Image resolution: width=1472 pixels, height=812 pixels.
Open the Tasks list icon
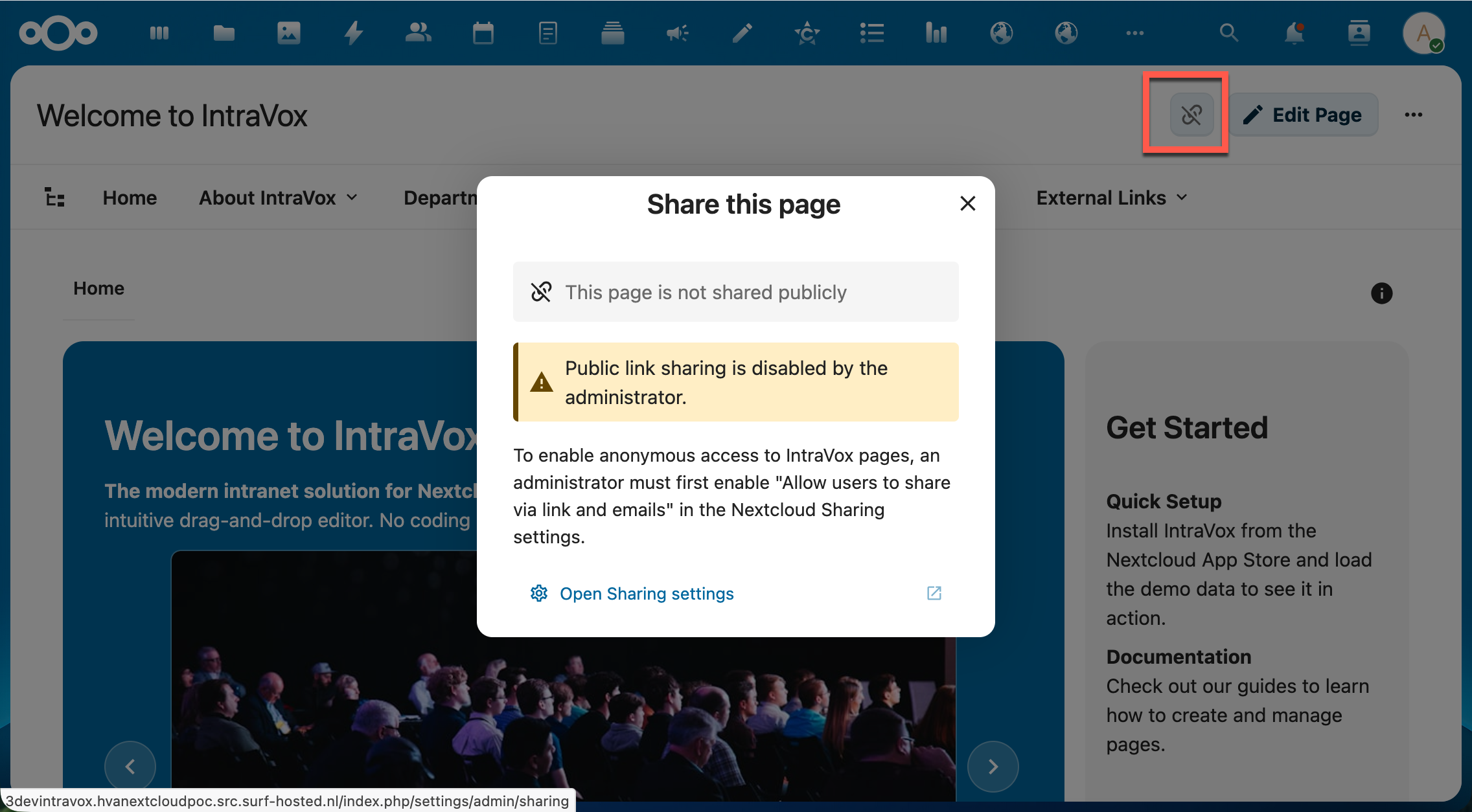click(872, 32)
